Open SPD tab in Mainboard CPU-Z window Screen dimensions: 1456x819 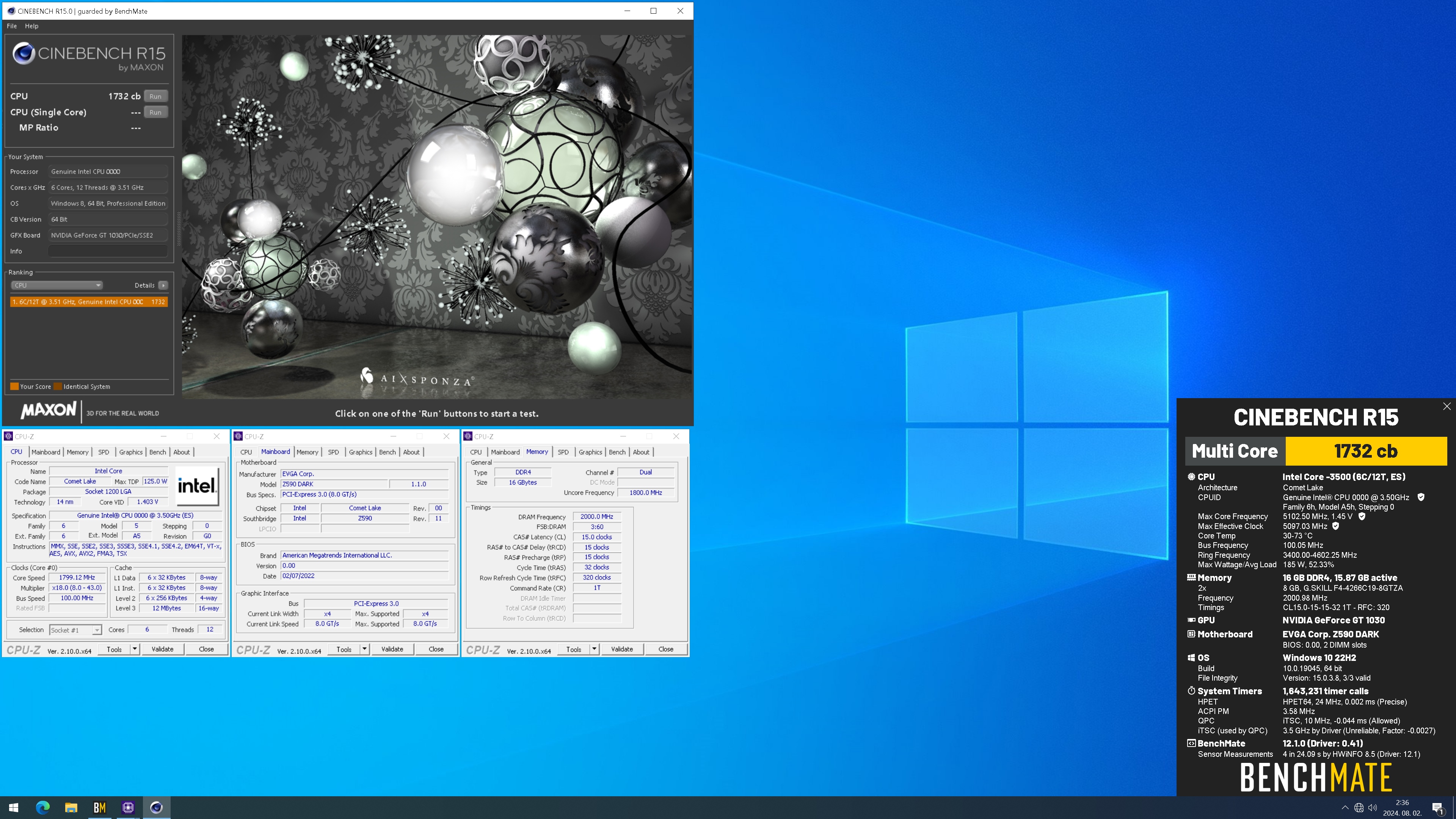pyautogui.click(x=334, y=452)
